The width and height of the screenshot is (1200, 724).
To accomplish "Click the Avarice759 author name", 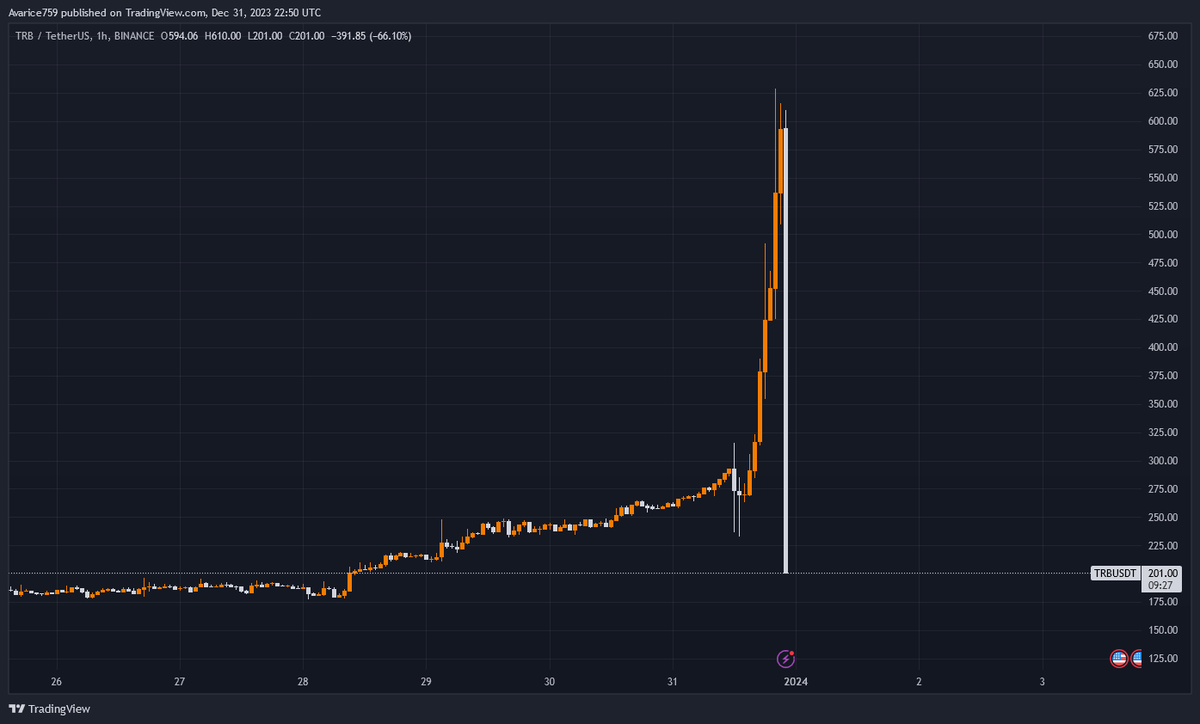I will click(x=33, y=13).
